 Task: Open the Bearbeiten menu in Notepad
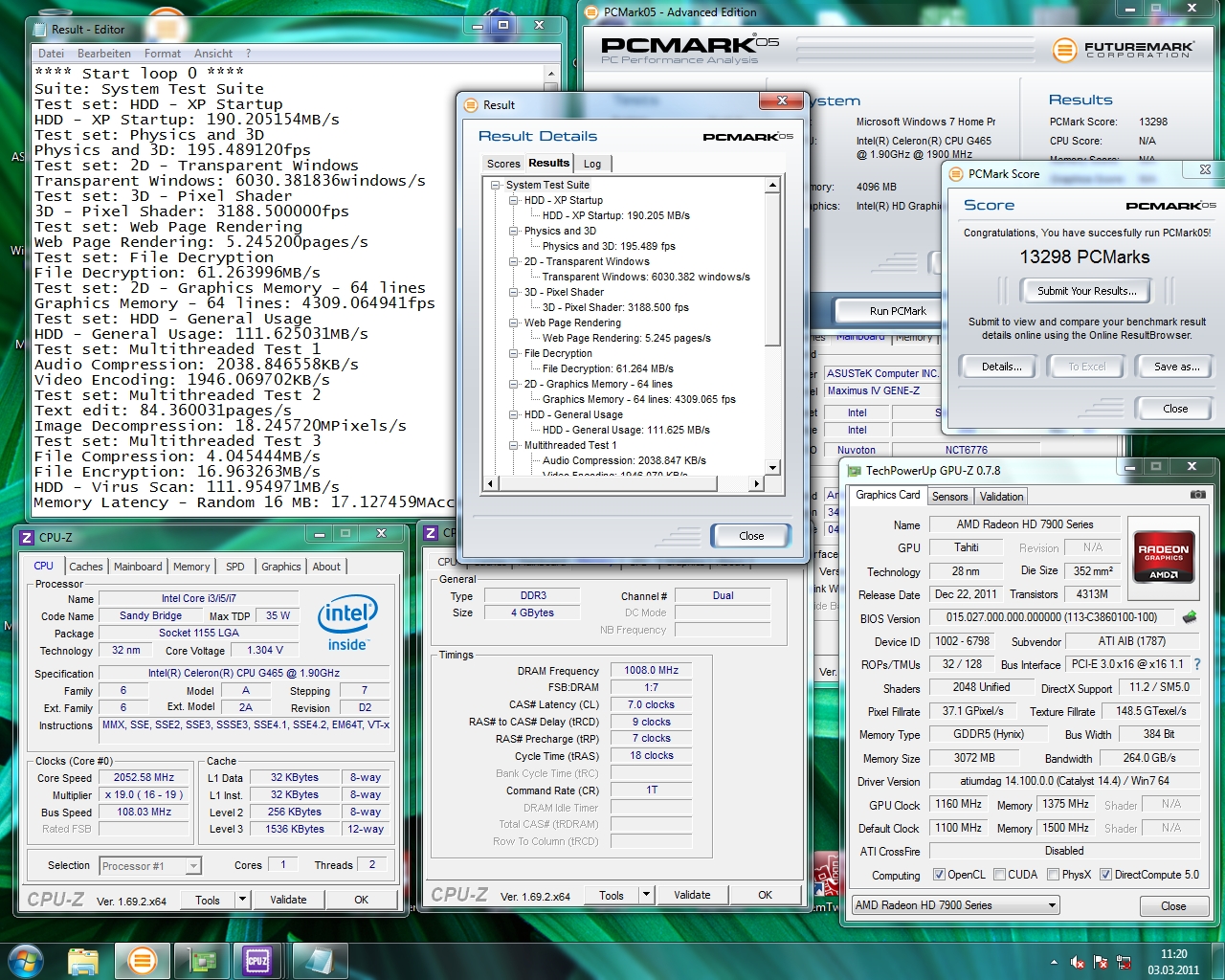104,54
